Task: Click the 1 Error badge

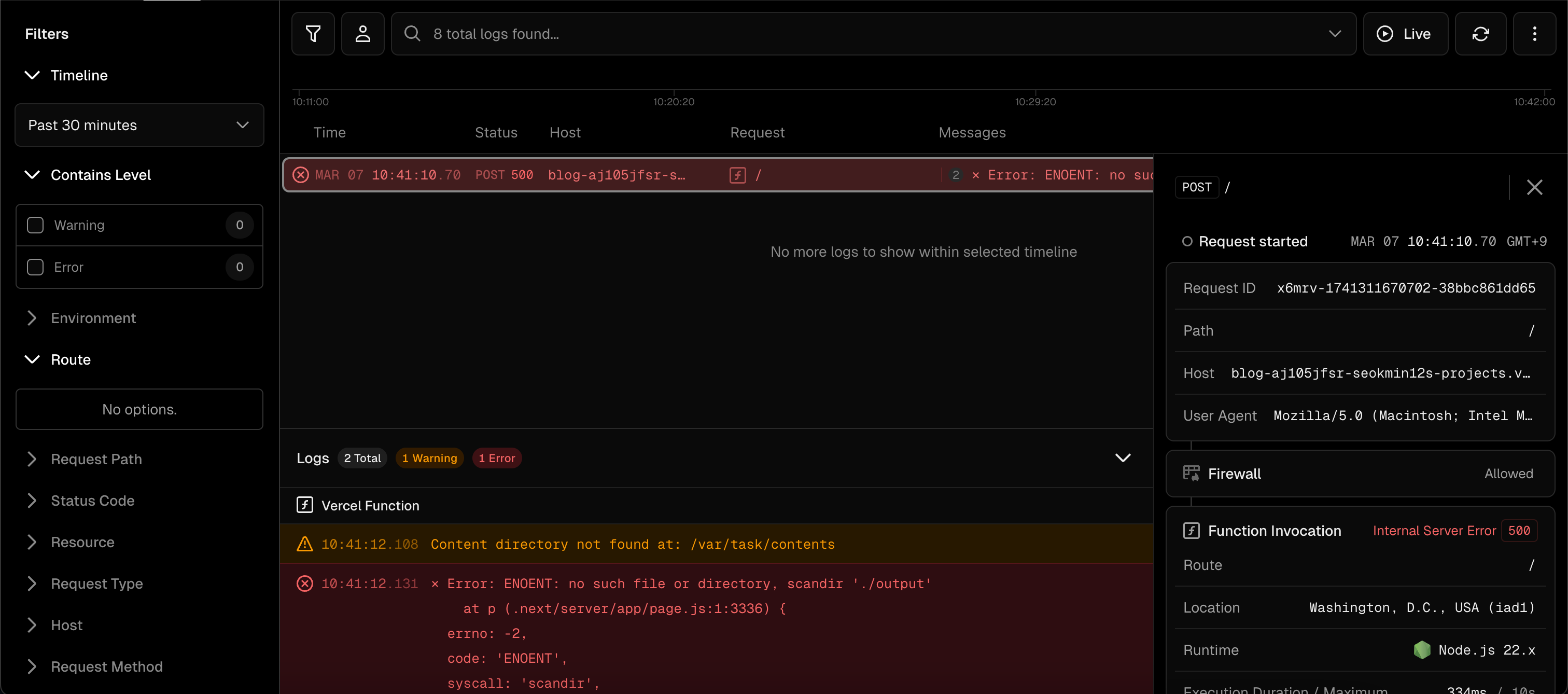Action: coord(496,458)
